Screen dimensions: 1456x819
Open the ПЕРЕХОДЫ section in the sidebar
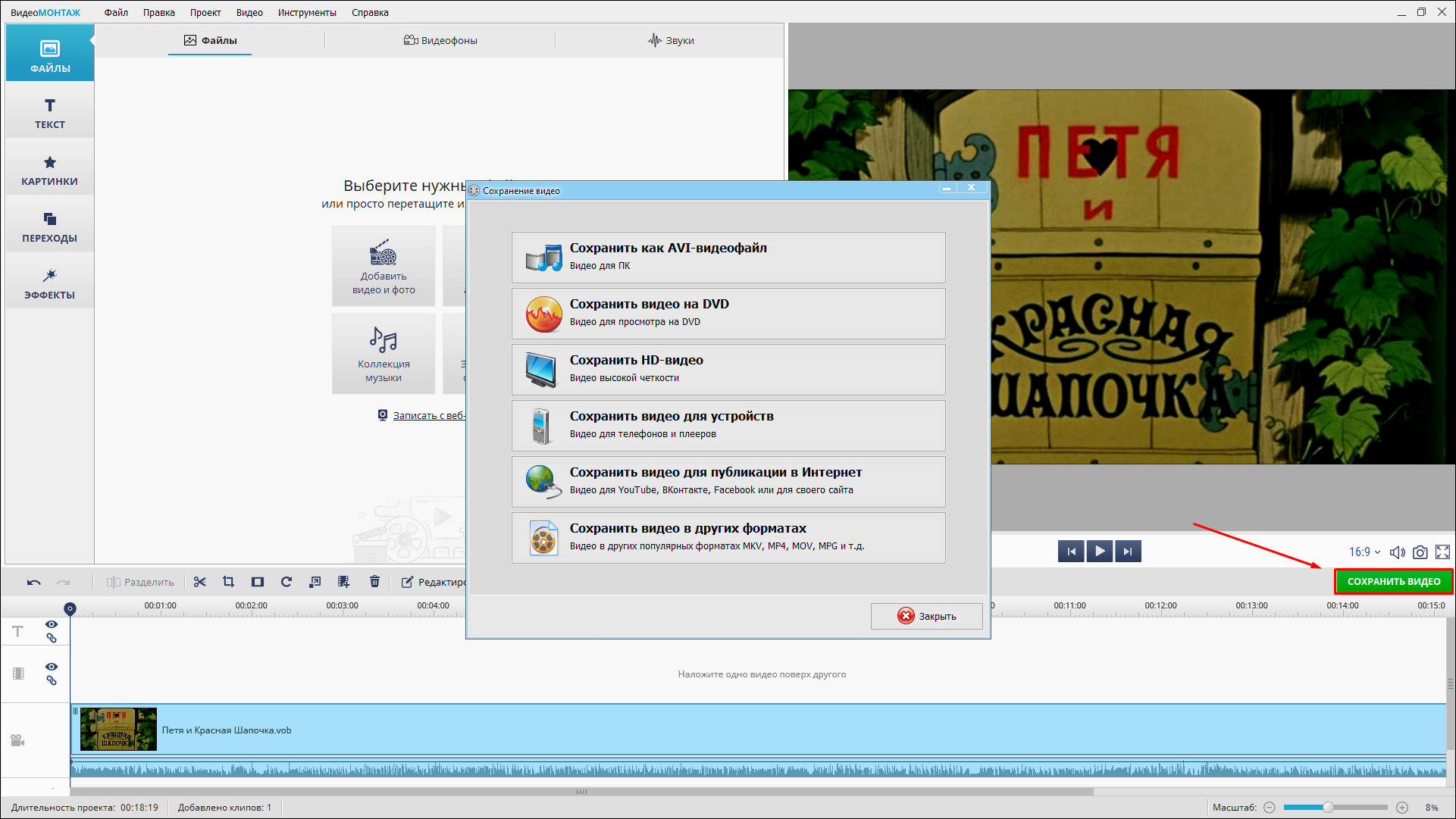(x=50, y=226)
